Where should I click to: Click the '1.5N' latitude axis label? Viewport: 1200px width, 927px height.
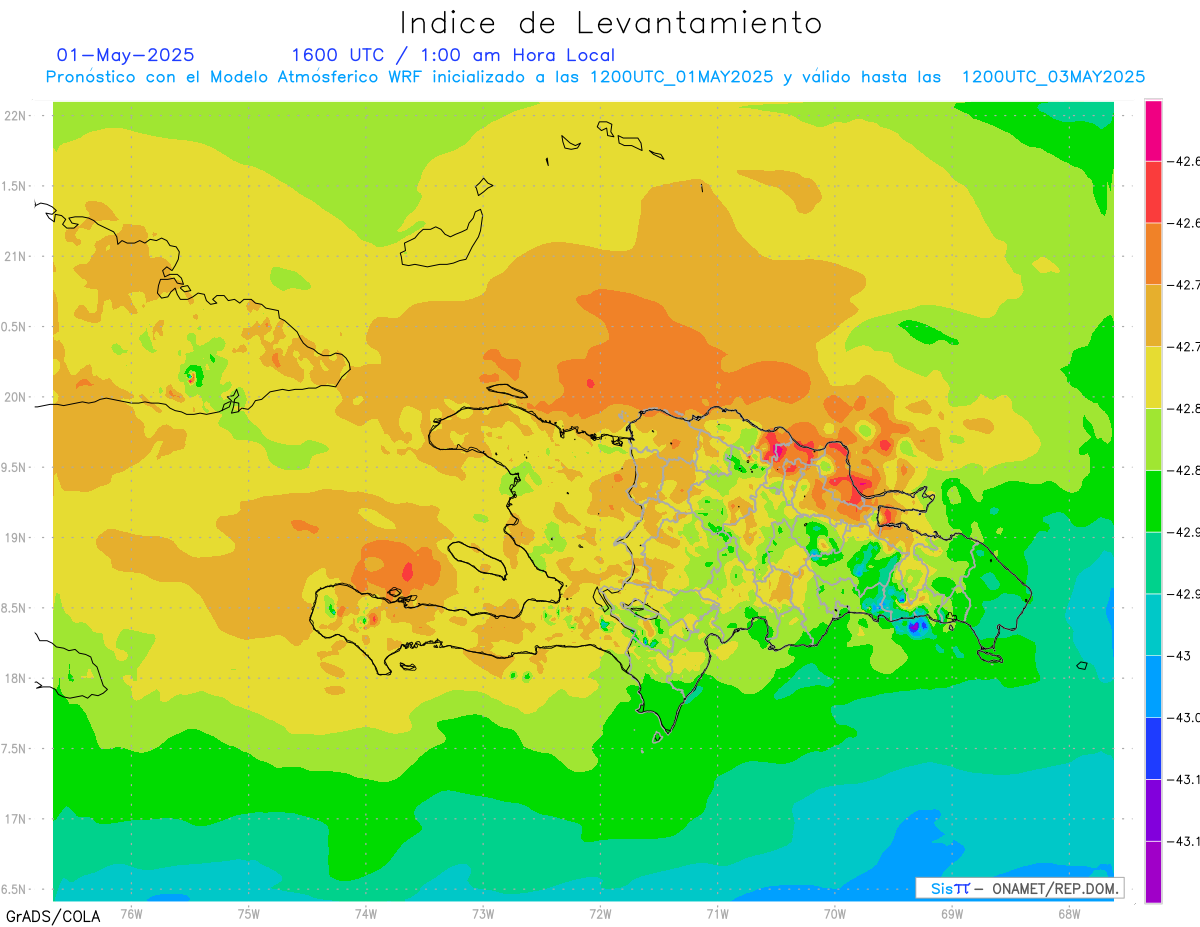point(15,186)
